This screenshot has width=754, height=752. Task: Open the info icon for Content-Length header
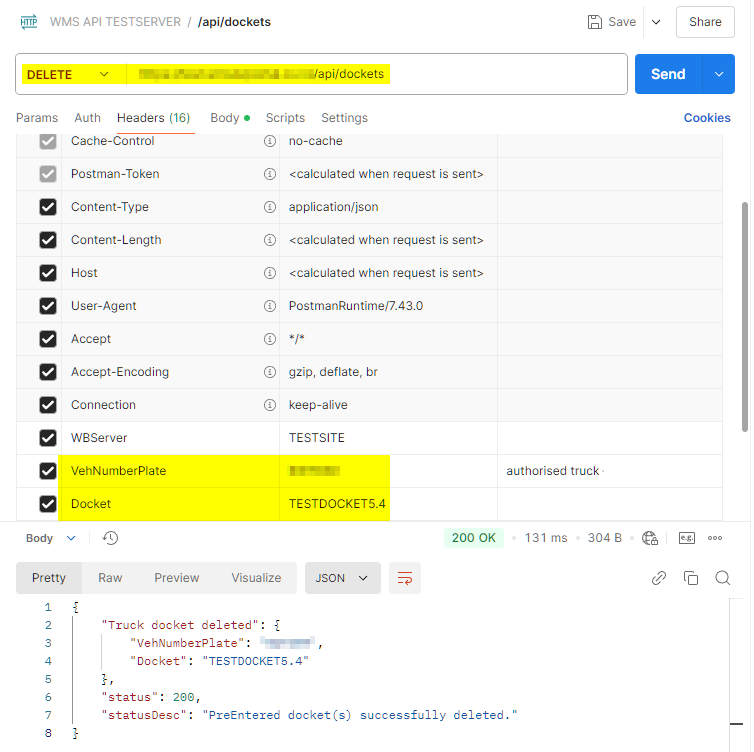coord(270,240)
